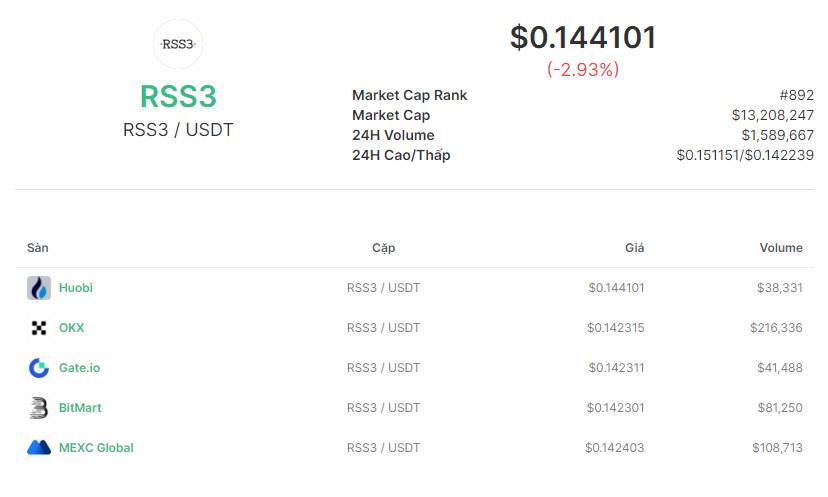Click the OKX volume $216,336
The height and width of the screenshot is (497, 828).
pos(776,328)
